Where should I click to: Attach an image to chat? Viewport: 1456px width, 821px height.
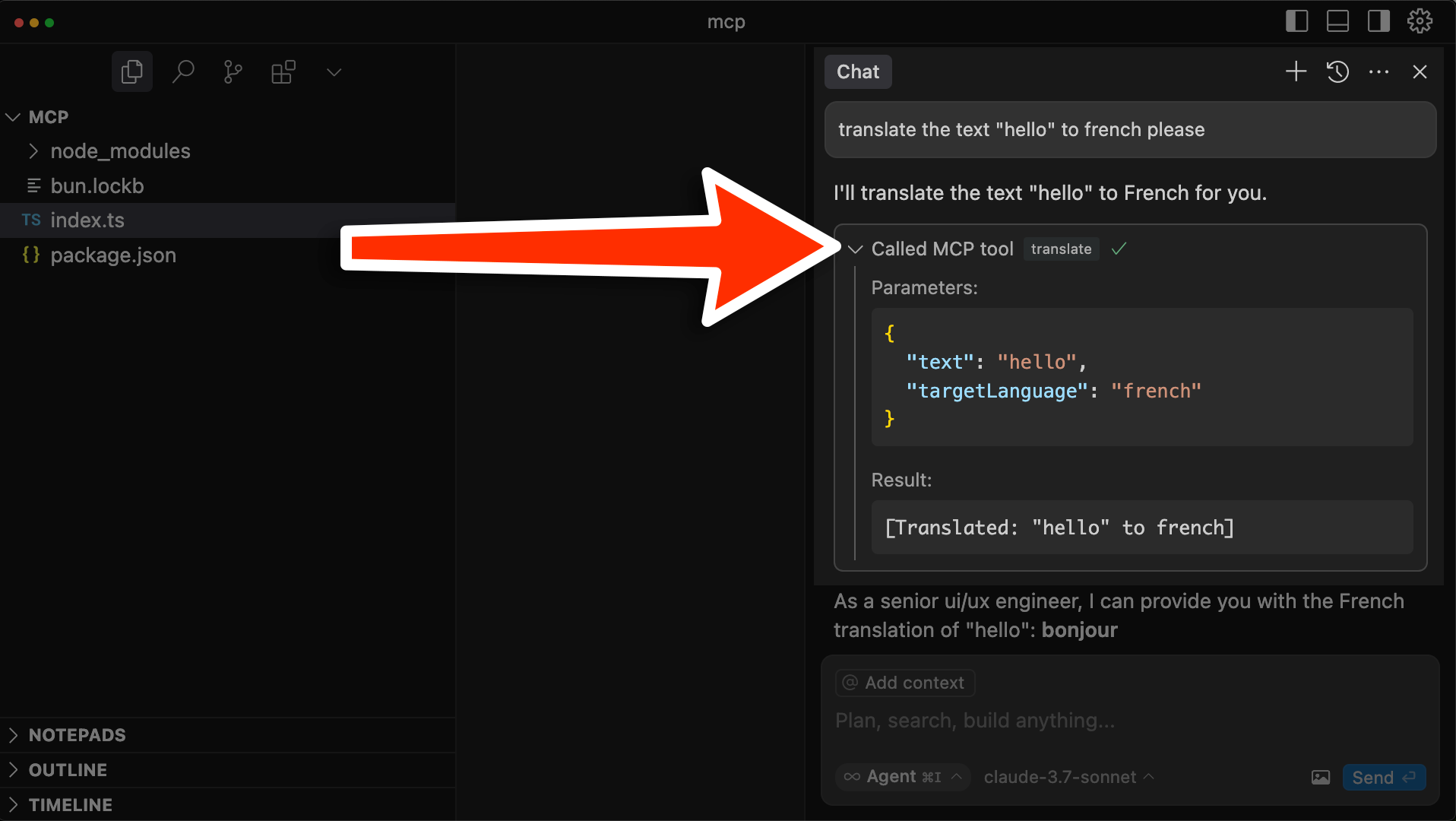point(1321,777)
